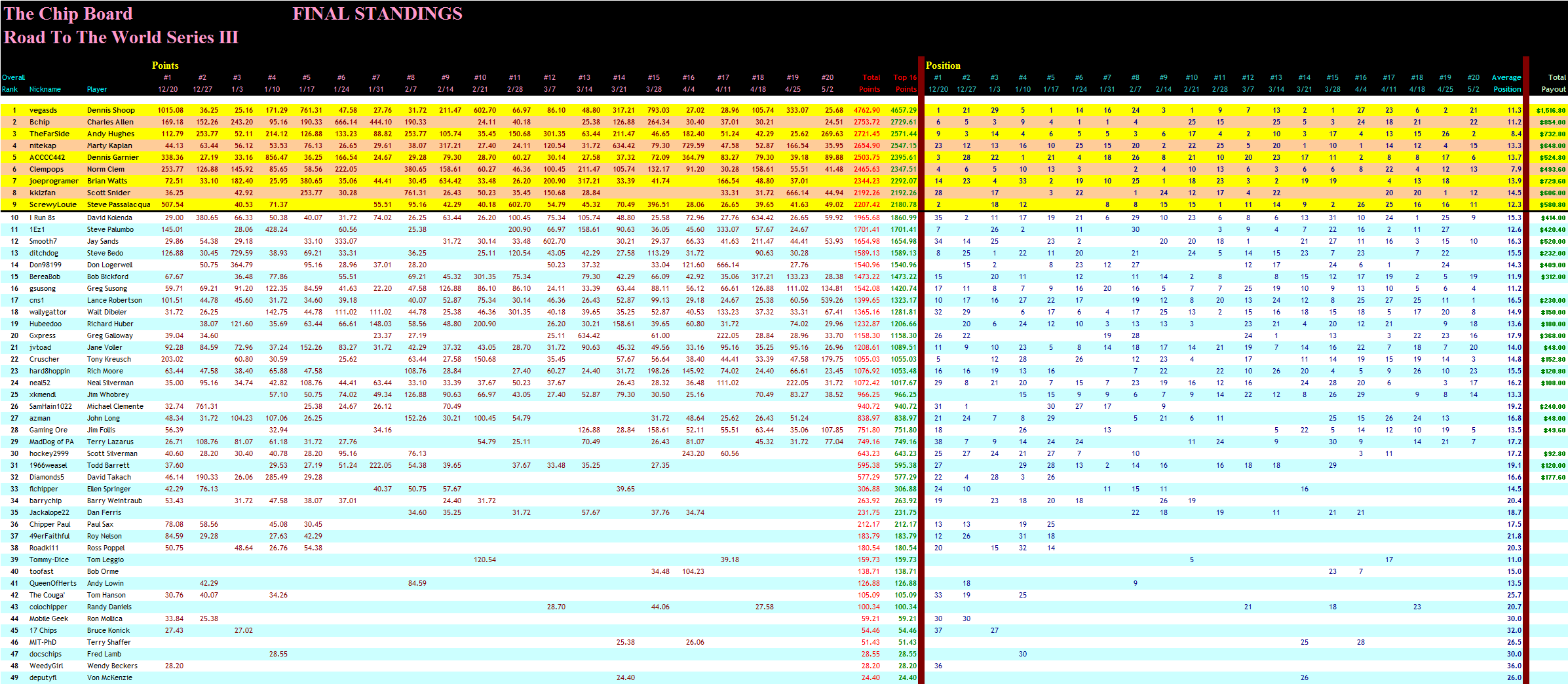Screen dimensions: 1568x684
Task: Select nickname cell 'Clempops'
Action: (47, 170)
